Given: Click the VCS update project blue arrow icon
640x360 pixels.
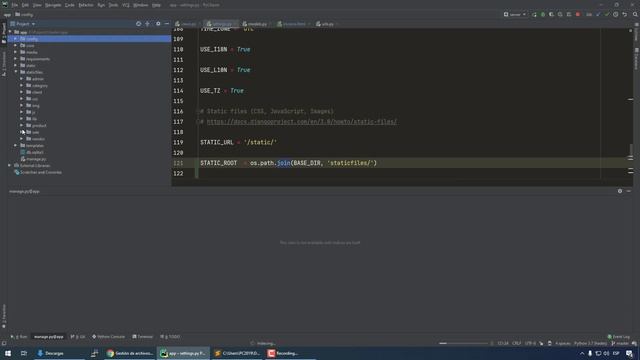Looking at the screenshot, I should (598, 14).
